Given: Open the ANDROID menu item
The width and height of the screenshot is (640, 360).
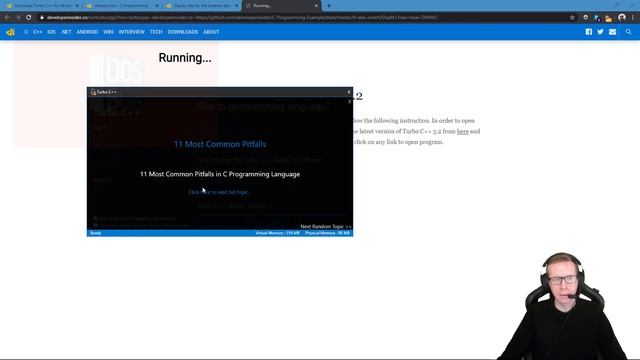Looking at the screenshot, I should 87,32.
